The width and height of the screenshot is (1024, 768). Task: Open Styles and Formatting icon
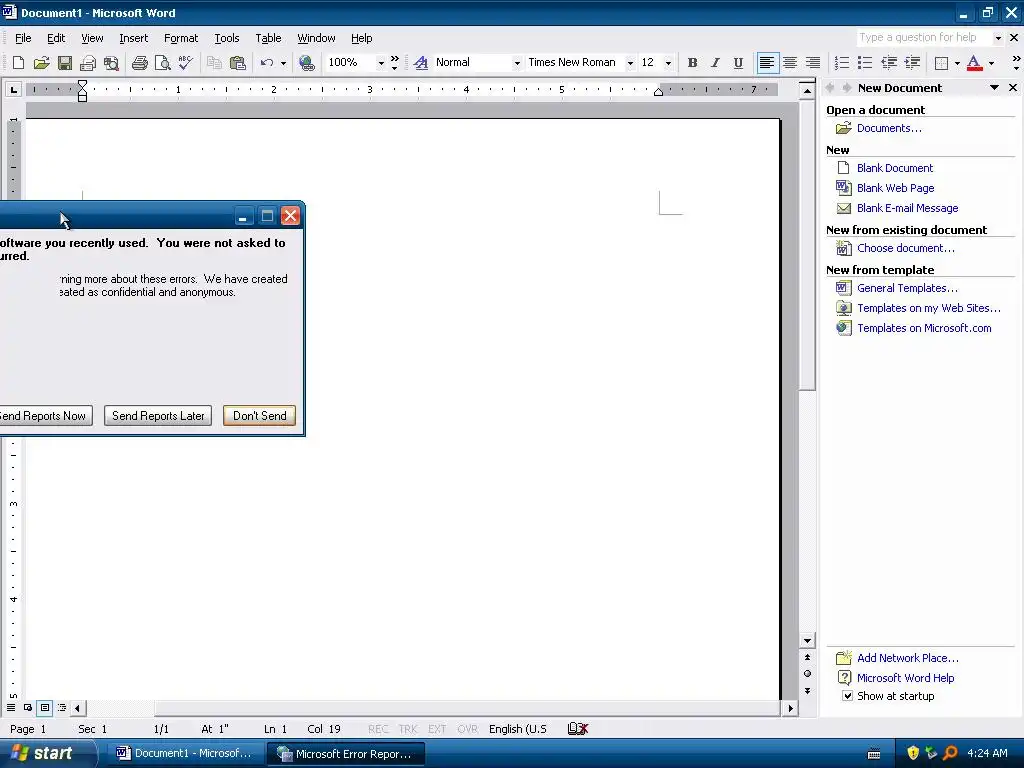coord(421,63)
